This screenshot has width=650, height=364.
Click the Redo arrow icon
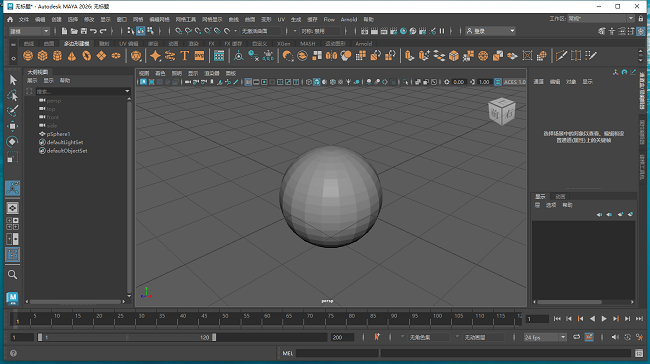click(103, 31)
